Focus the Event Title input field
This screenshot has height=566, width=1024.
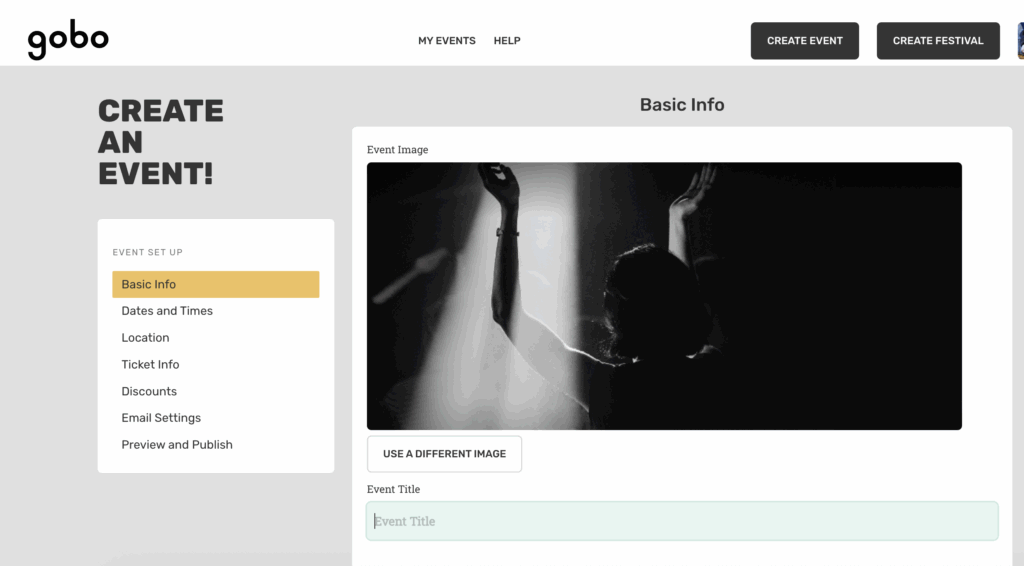(x=682, y=521)
